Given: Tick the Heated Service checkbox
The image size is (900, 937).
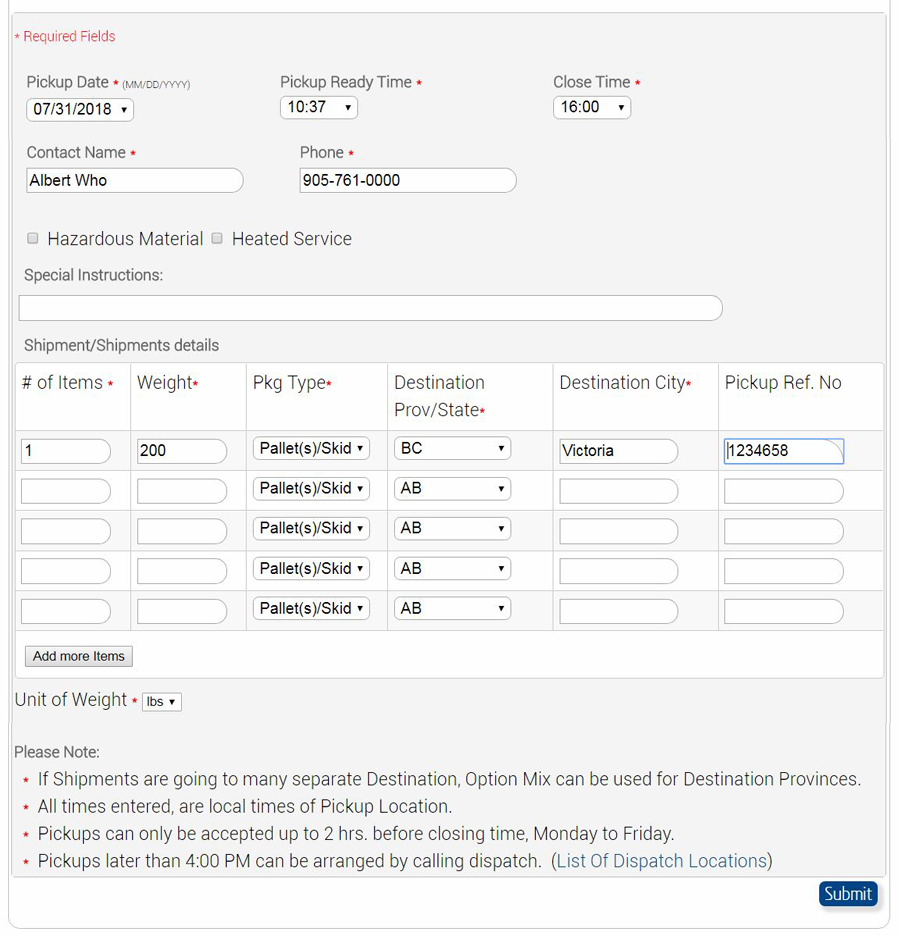Looking at the screenshot, I should [x=217, y=238].
